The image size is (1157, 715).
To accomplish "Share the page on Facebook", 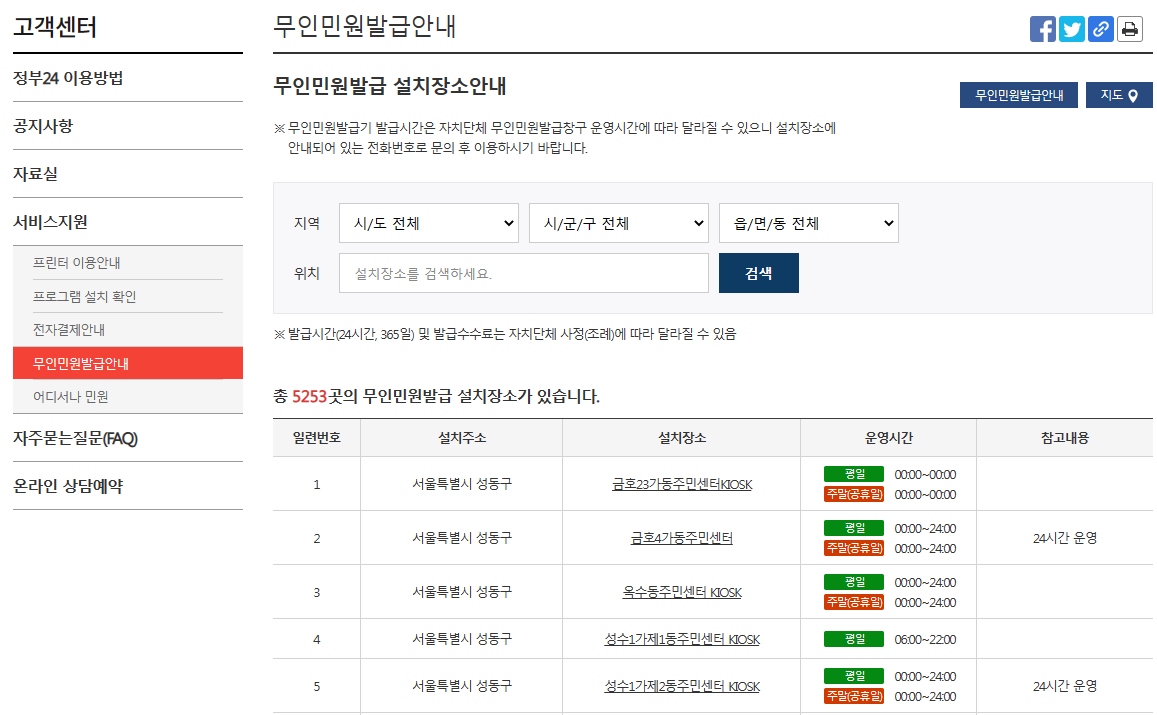I will (x=1042, y=29).
